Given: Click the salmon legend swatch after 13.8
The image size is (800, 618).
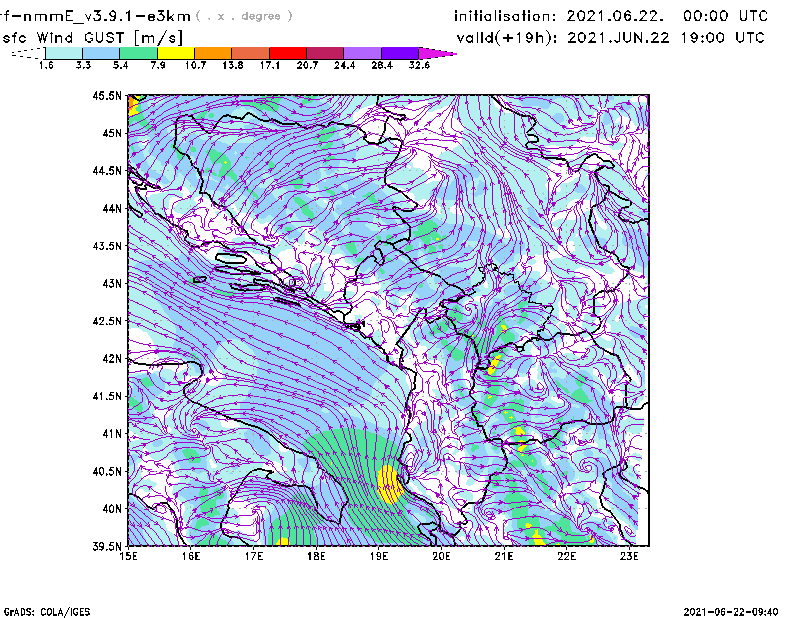Looking at the screenshot, I should pos(251,53).
